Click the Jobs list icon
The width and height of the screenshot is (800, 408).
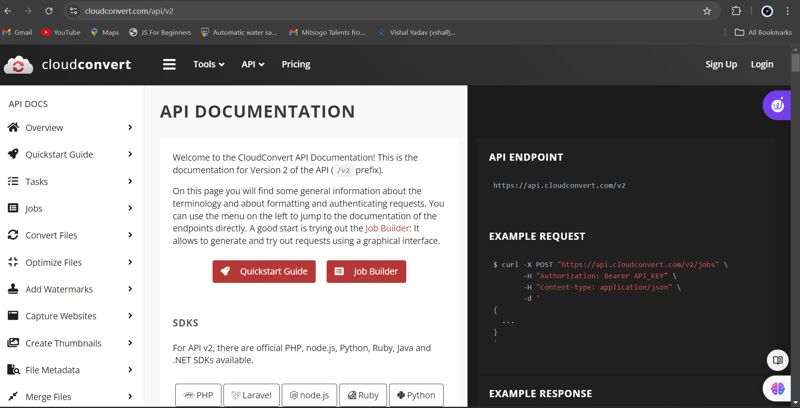tap(13, 208)
